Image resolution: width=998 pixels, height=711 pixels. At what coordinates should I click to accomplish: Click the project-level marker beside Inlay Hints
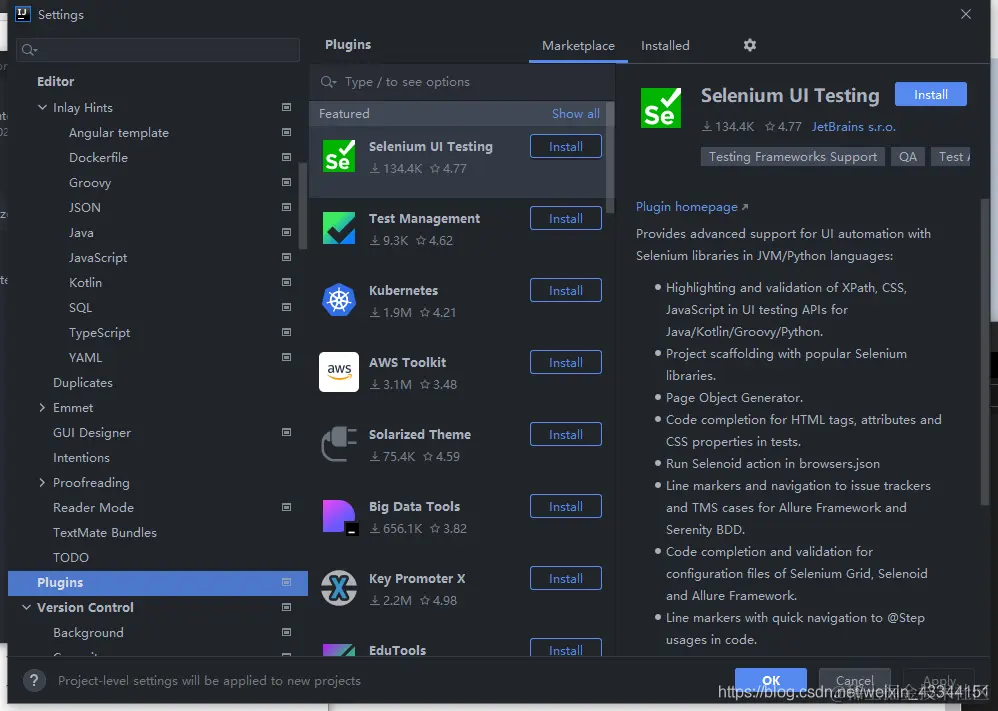286,108
